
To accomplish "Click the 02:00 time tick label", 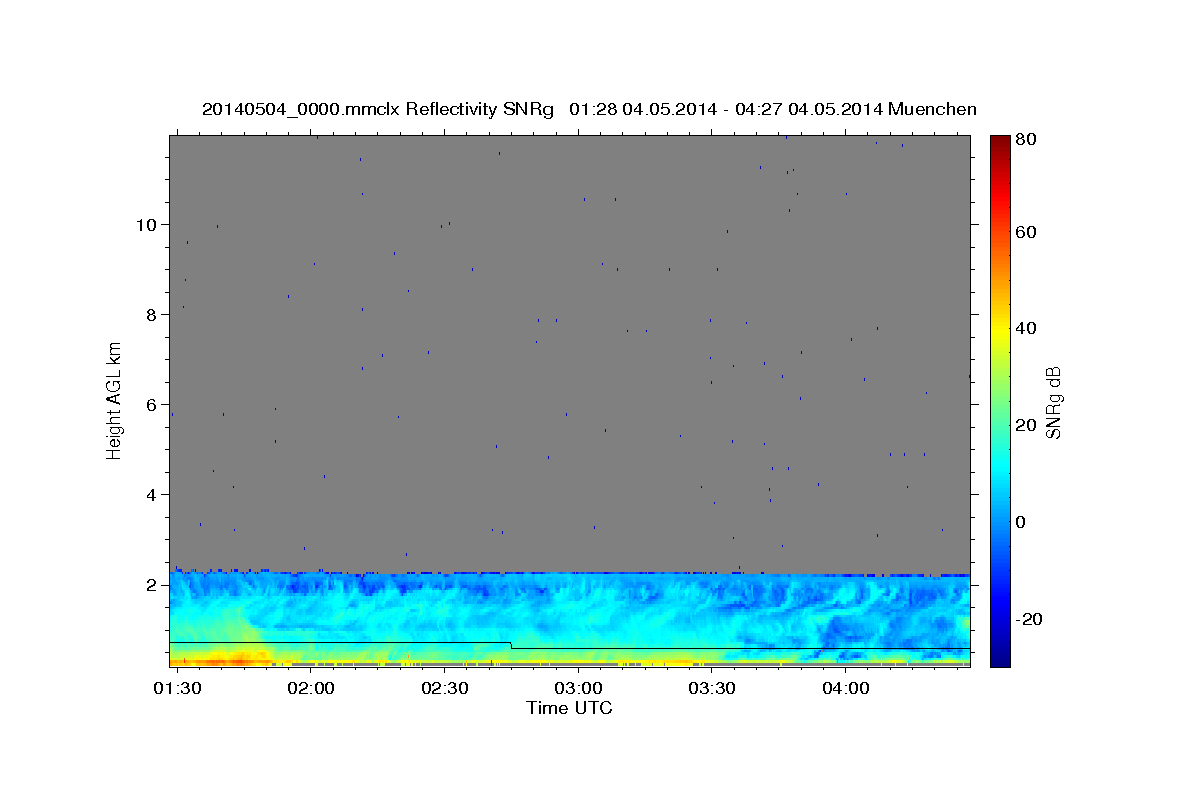I will coord(310,688).
